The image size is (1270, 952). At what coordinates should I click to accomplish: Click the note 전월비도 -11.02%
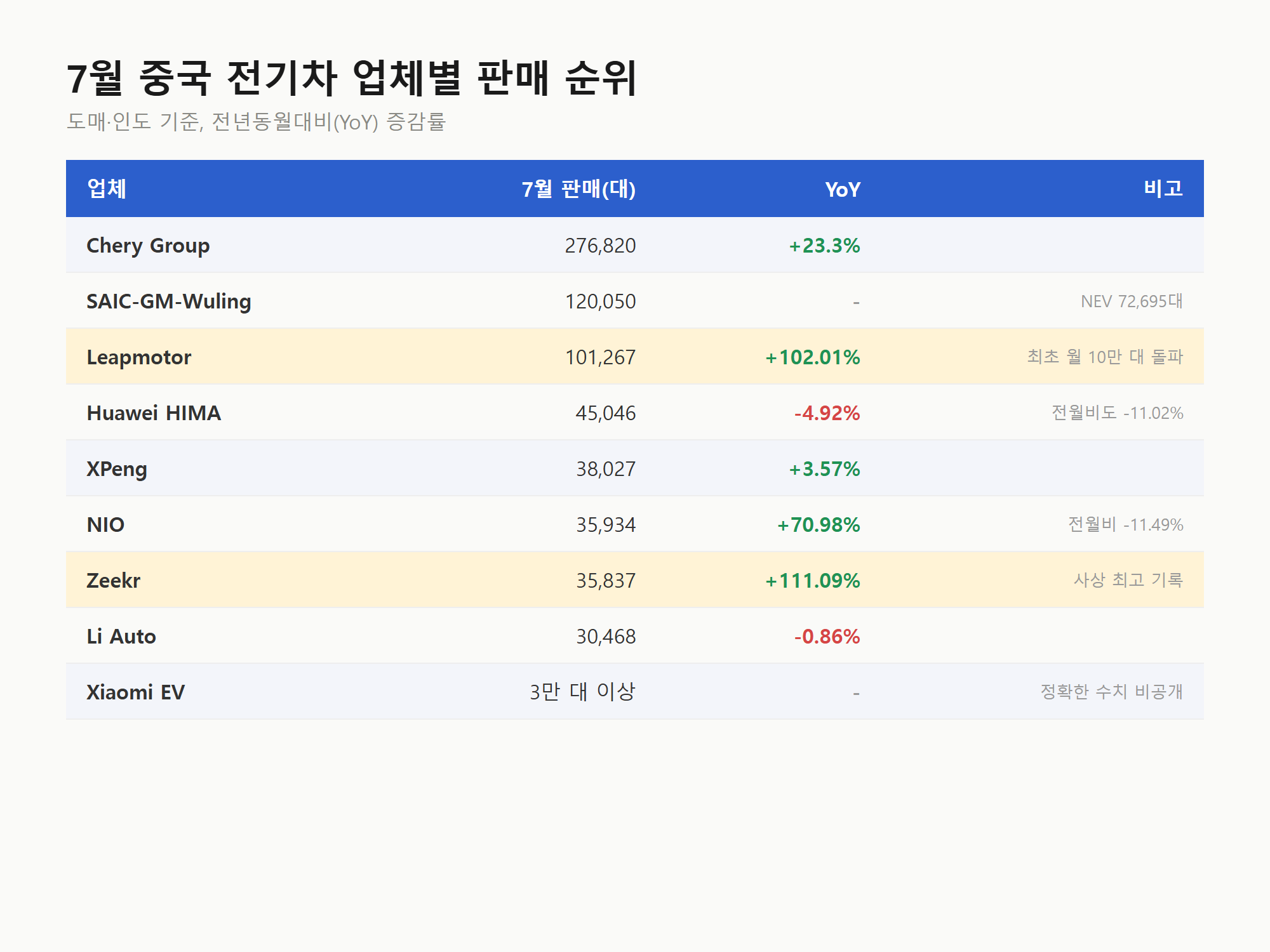(x=1118, y=413)
